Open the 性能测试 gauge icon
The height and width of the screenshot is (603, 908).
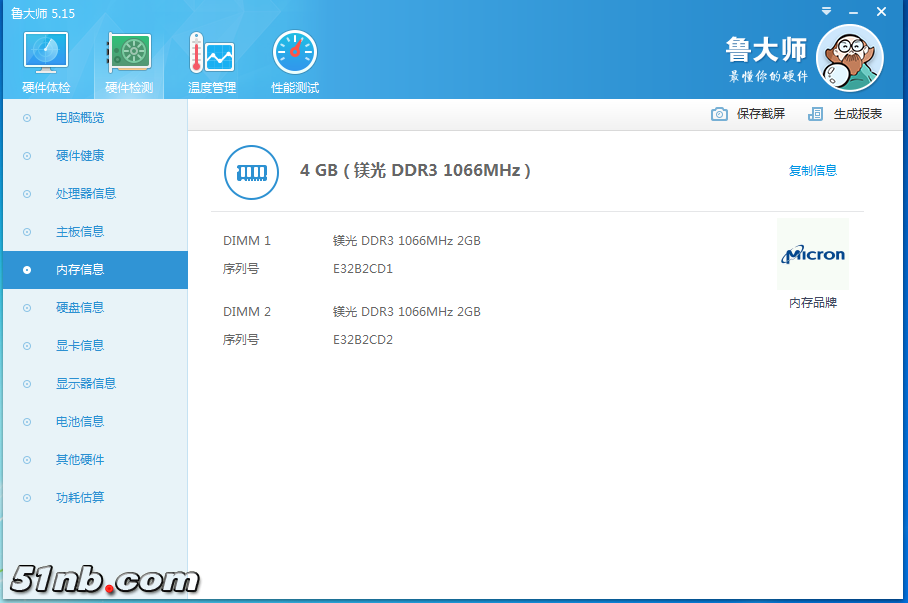click(295, 53)
